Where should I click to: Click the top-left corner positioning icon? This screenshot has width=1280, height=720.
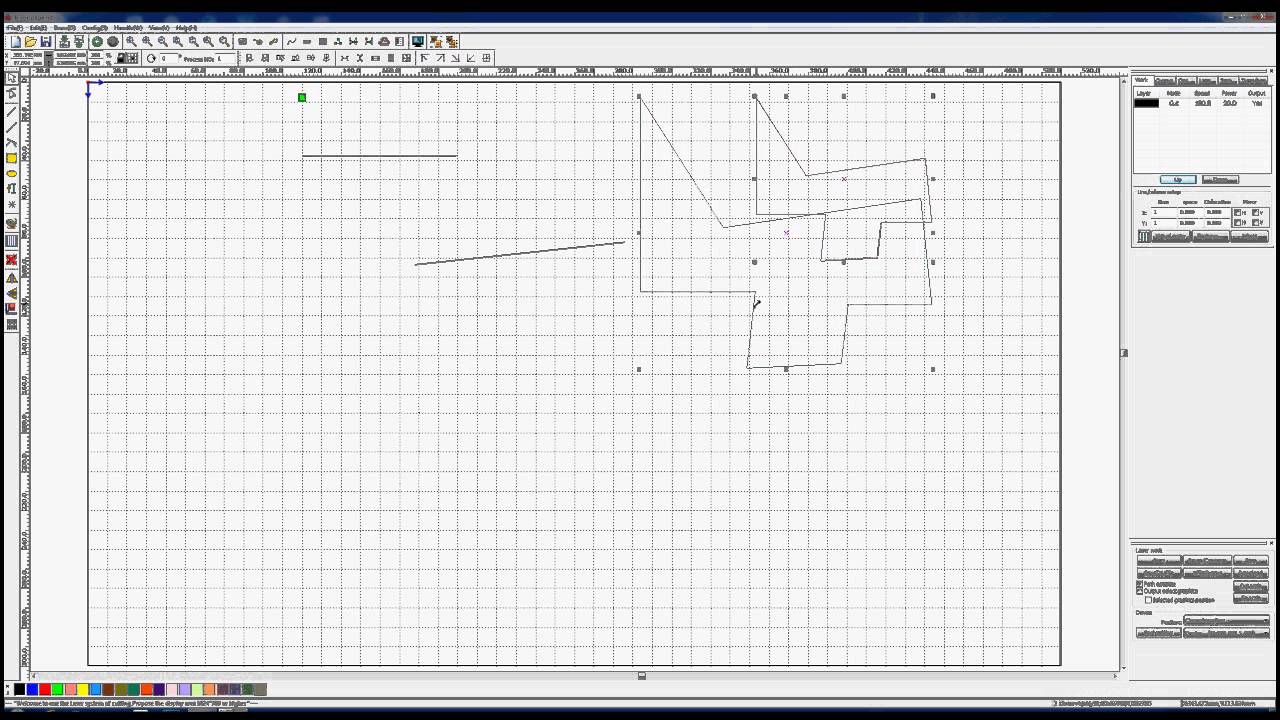pos(425,58)
